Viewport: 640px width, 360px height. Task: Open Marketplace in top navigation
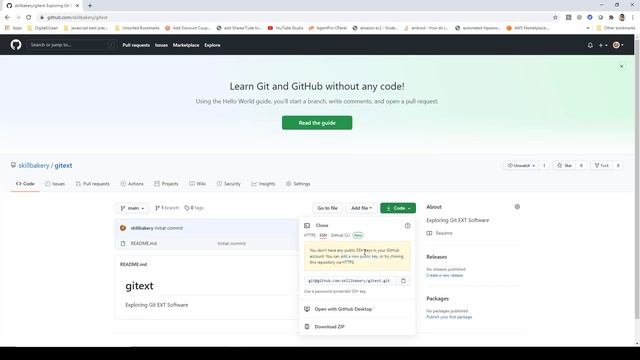[186, 45]
